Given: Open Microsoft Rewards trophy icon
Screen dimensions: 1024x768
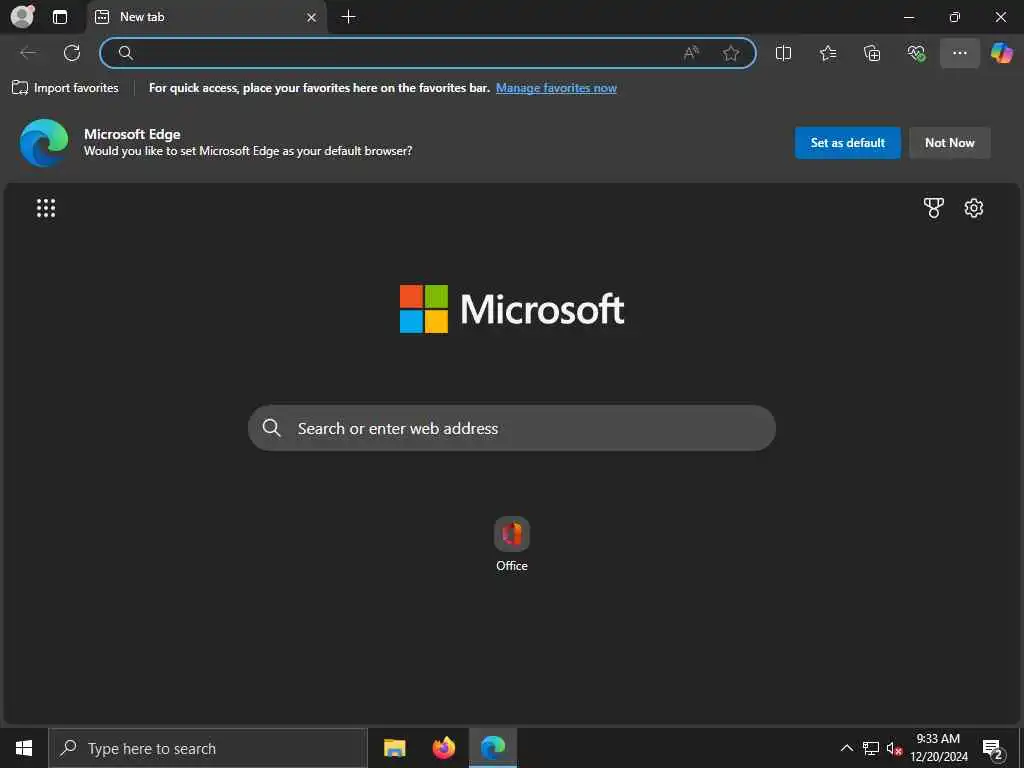Looking at the screenshot, I should (x=933, y=208).
